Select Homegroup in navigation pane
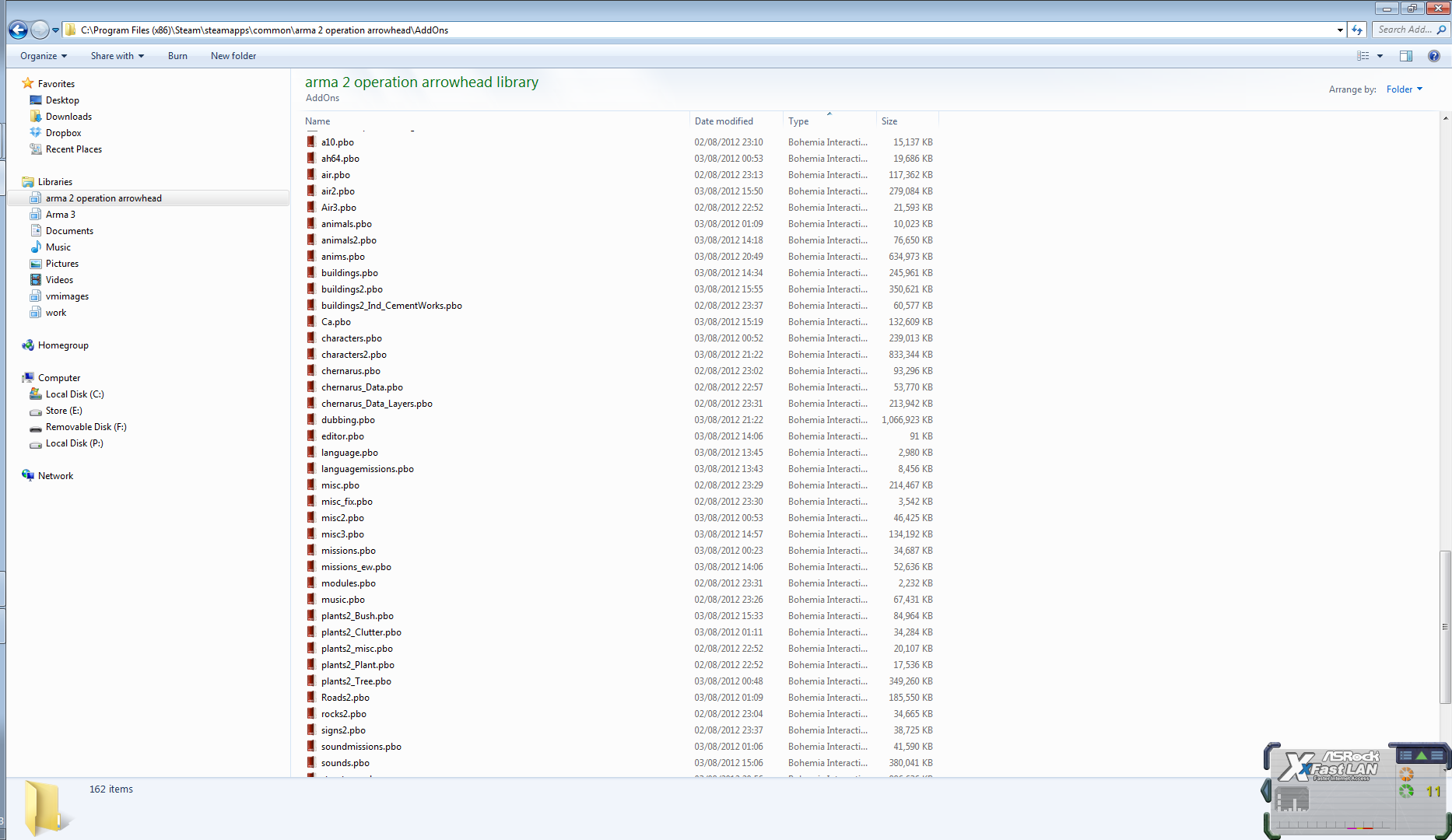Image resolution: width=1452 pixels, height=840 pixels. click(x=63, y=345)
